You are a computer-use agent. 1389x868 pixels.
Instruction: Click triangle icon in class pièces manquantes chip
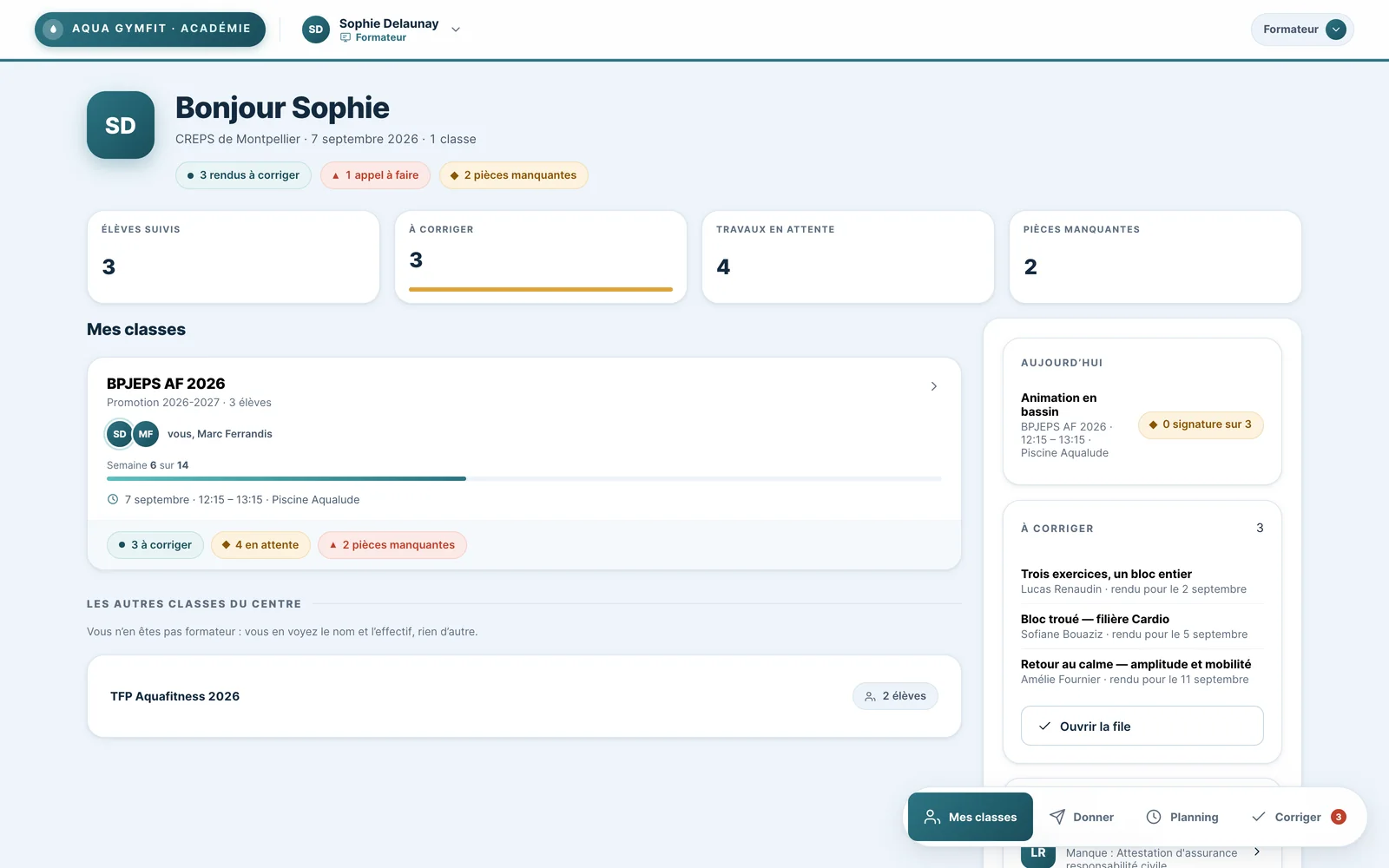(333, 545)
